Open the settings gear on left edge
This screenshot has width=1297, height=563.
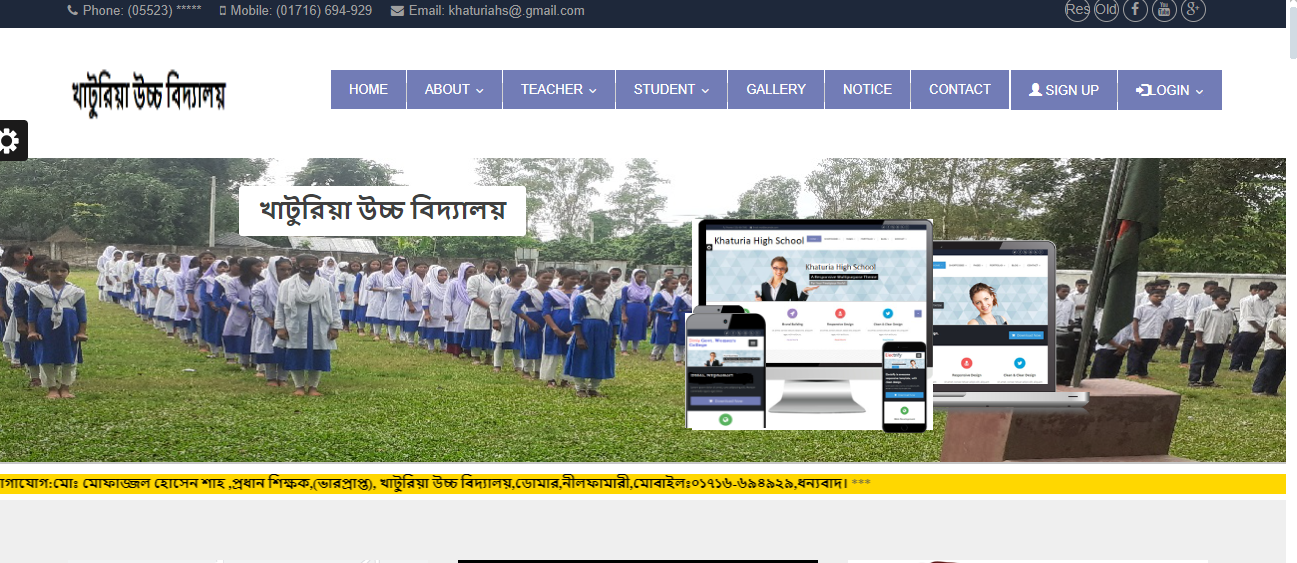tap(11, 141)
